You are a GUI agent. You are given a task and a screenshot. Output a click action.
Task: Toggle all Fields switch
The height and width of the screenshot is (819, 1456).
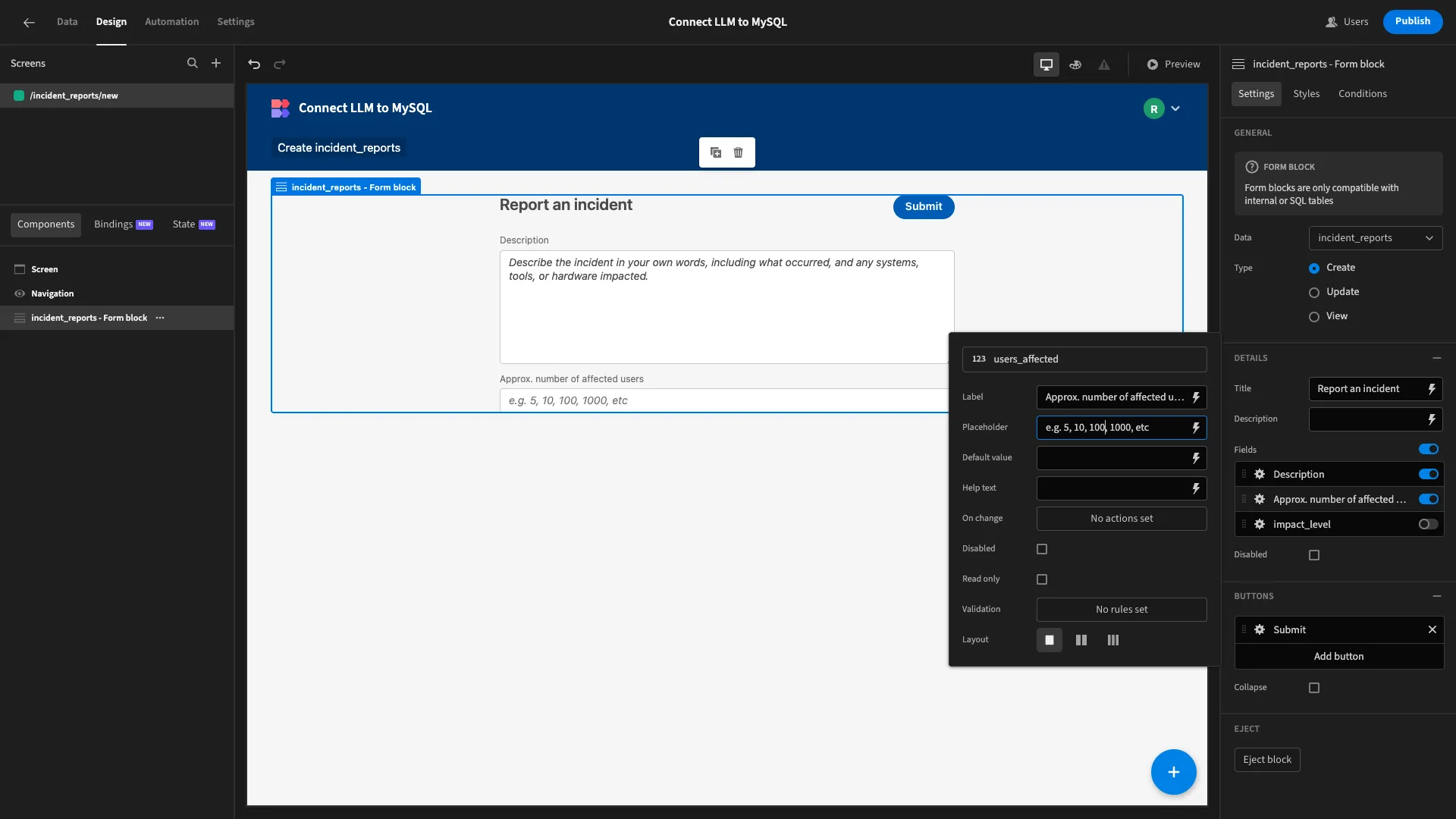(1429, 449)
